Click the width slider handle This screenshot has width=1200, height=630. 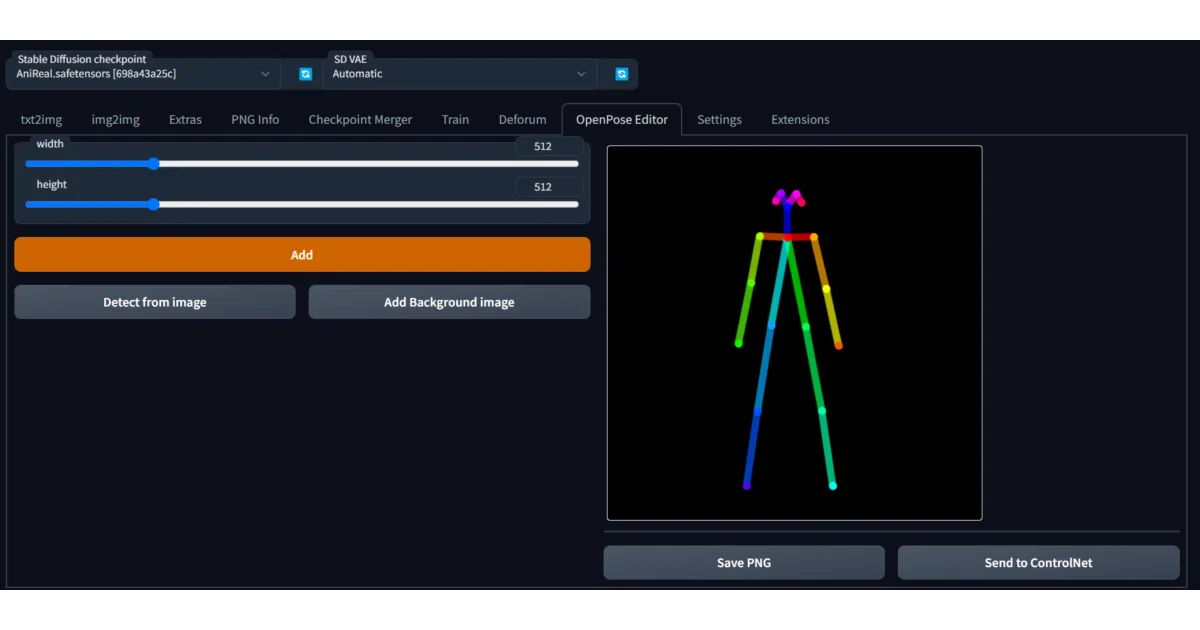click(x=153, y=164)
